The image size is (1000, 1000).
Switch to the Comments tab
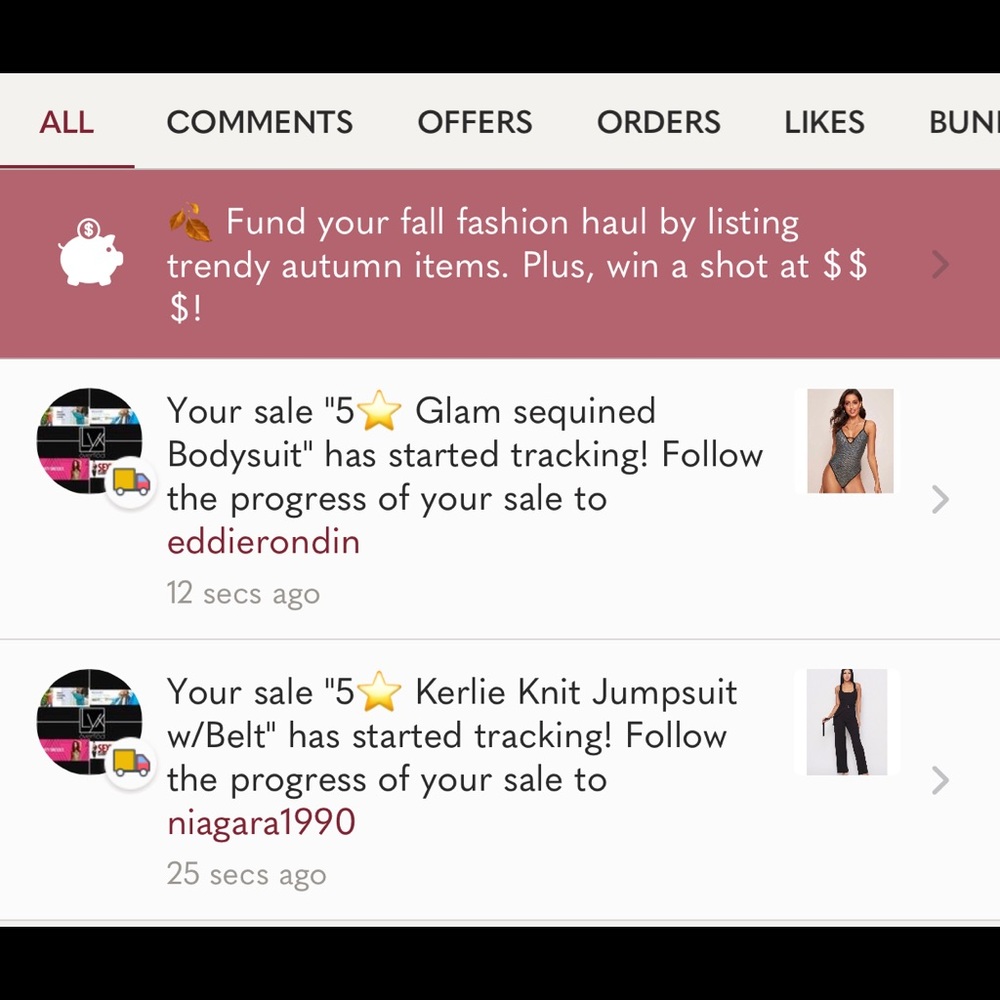(x=260, y=122)
